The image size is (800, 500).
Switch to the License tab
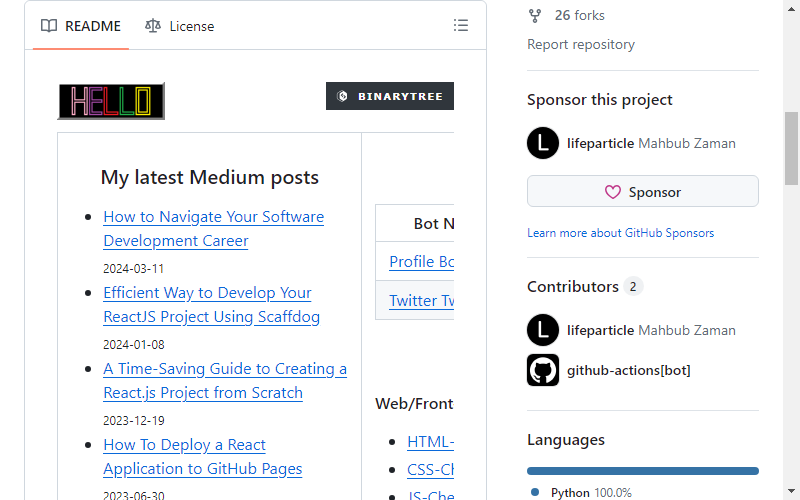click(x=180, y=26)
